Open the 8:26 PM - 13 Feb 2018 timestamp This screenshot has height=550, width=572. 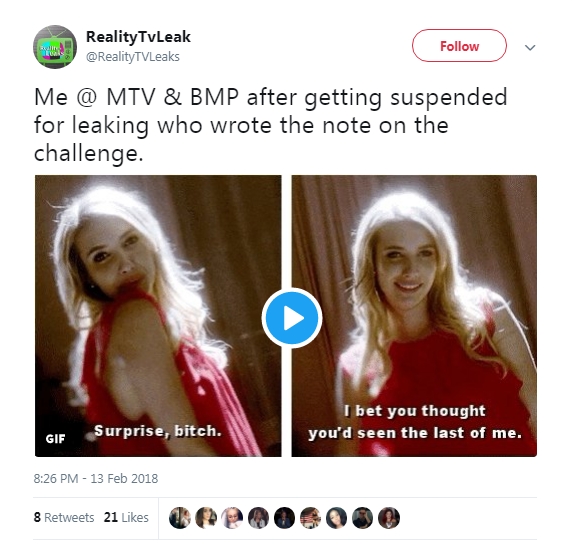tap(96, 478)
